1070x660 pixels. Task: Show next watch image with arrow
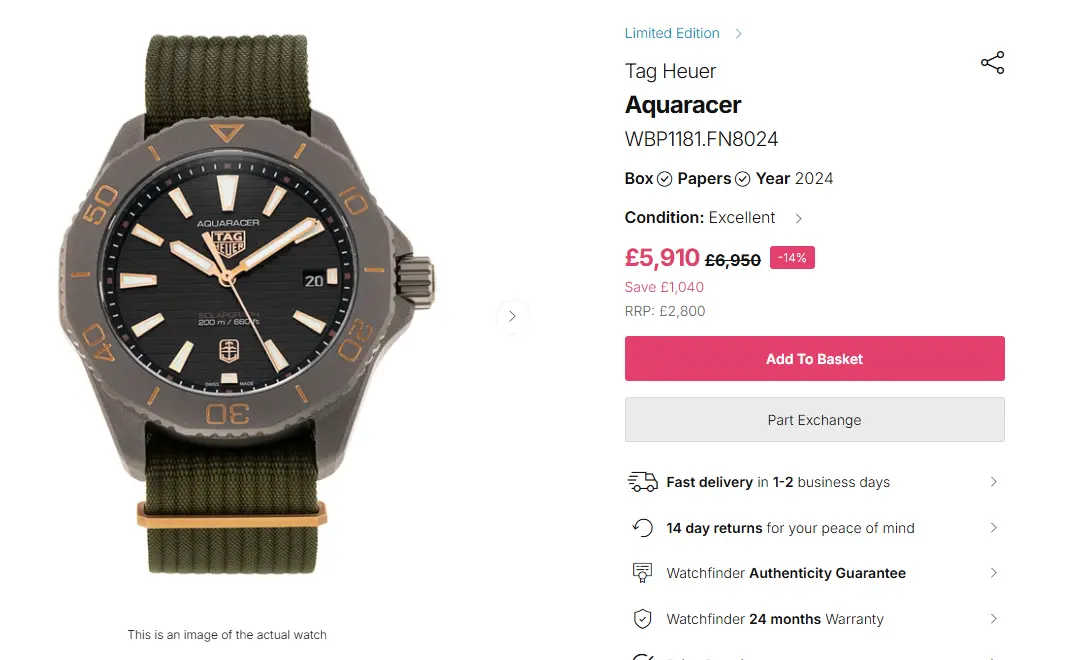[x=512, y=316]
